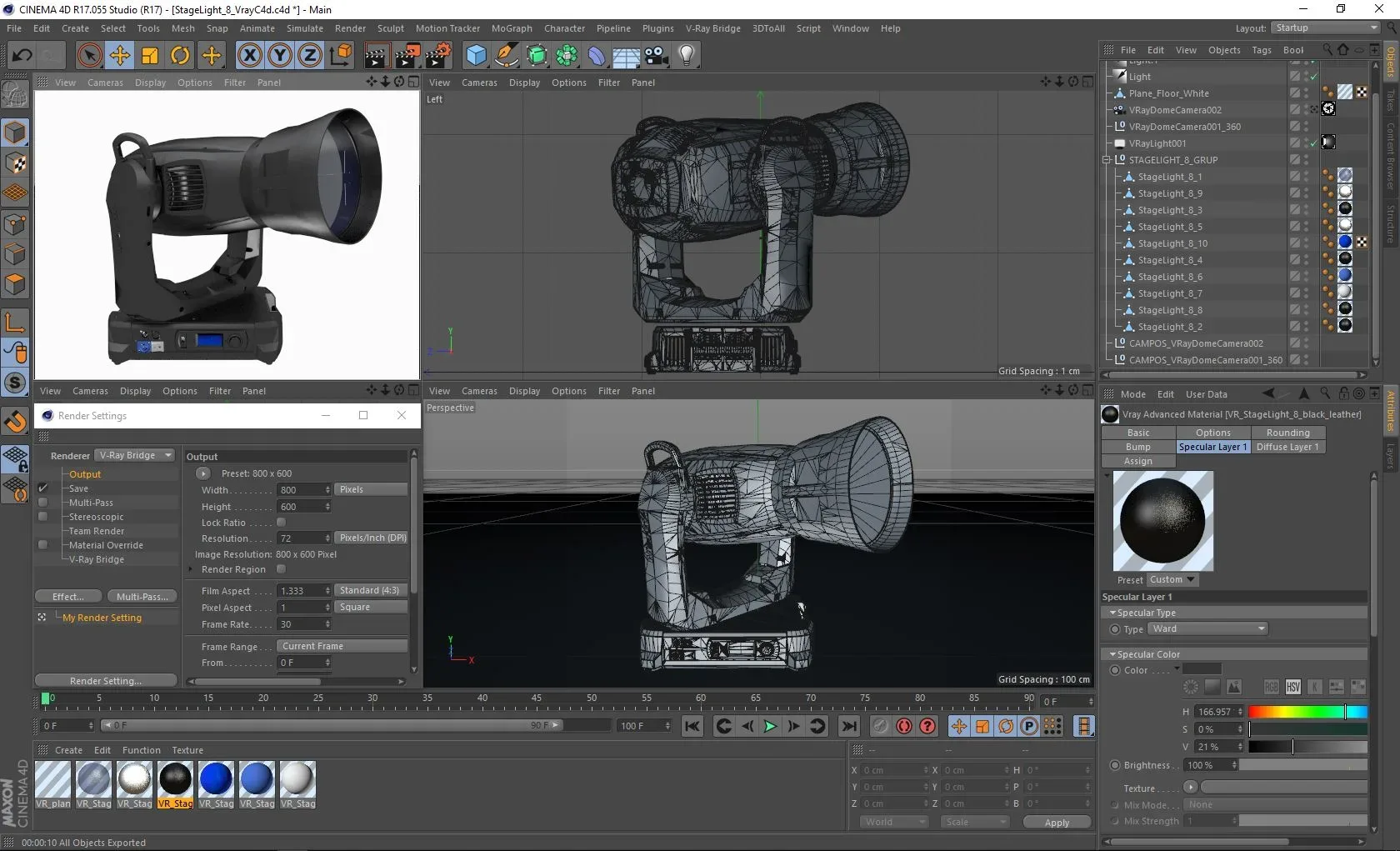1400x851 pixels.
Task: Open the Specular Type Ward dropdown
Action: pos(1207,629)
